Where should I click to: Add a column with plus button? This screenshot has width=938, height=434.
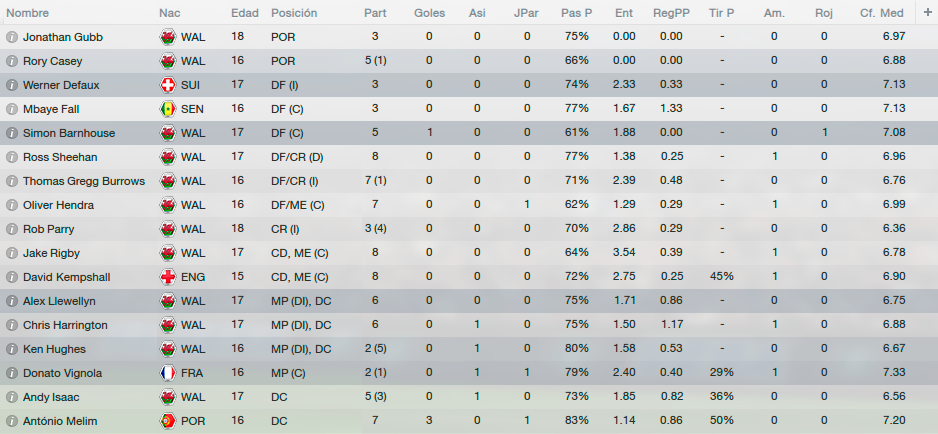click(x=927, y=13)
